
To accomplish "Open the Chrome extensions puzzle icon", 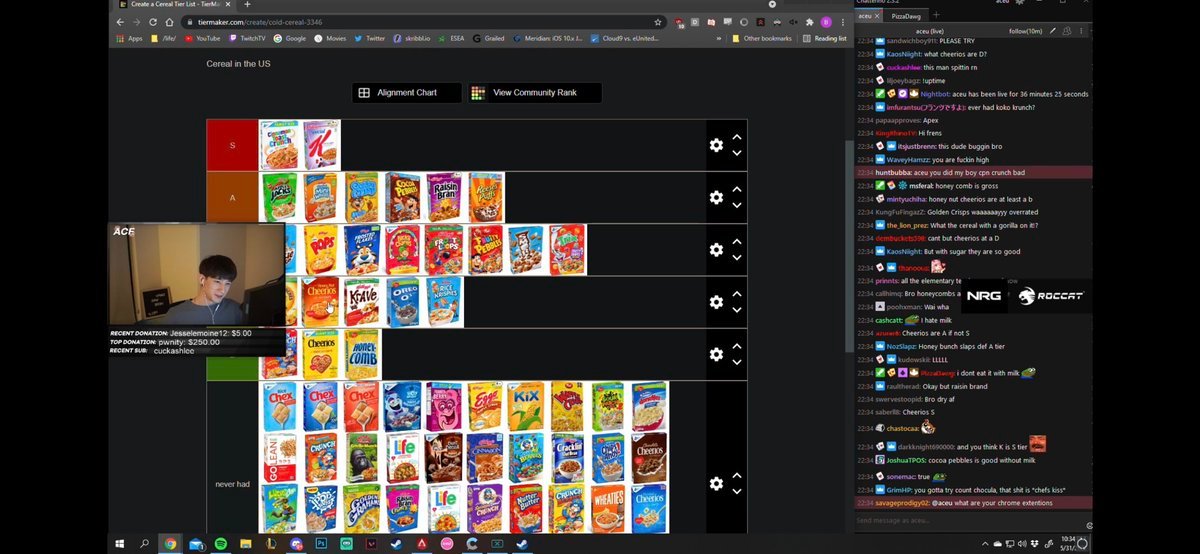I will pos(810,22).
